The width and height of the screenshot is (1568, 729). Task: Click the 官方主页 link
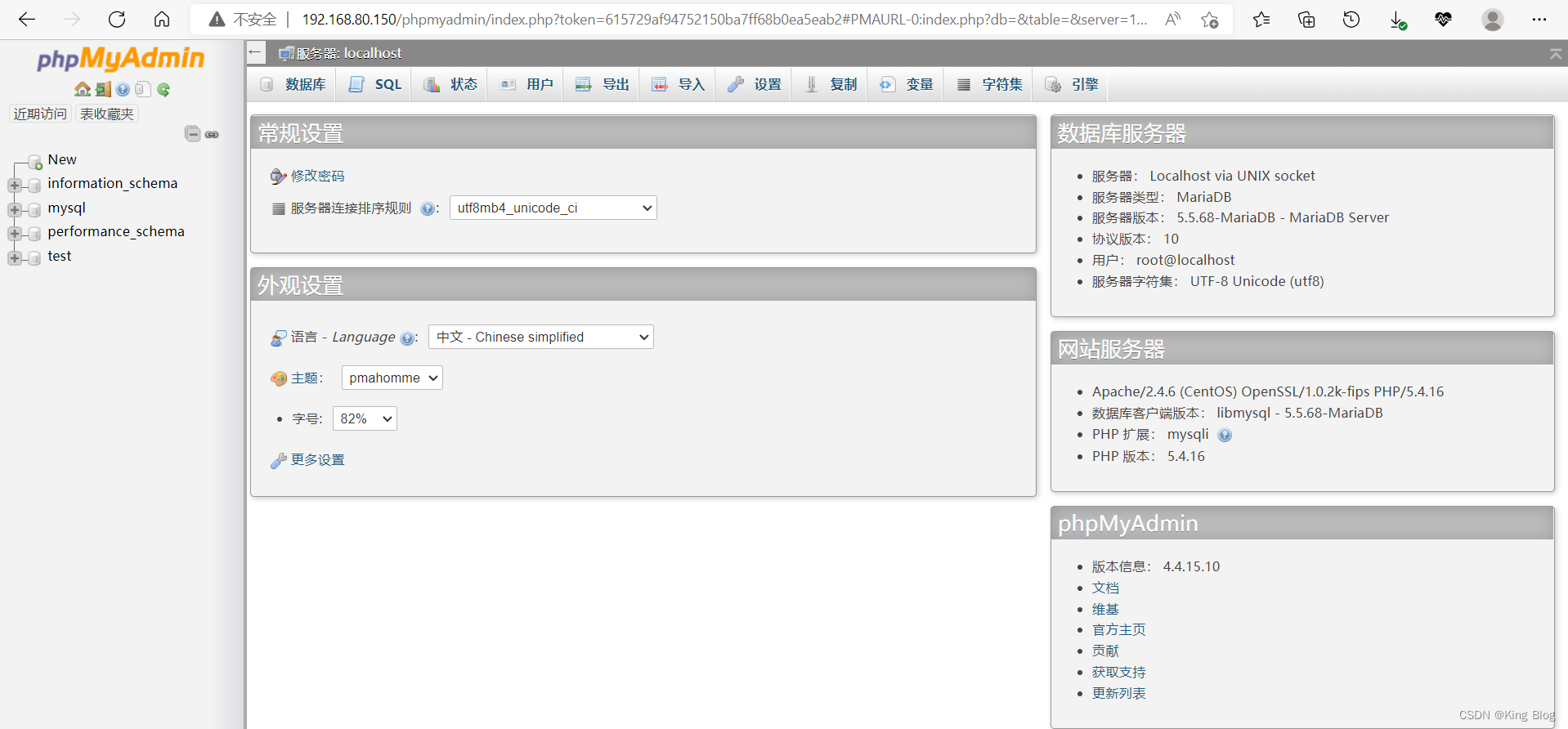coord(1118,629)
